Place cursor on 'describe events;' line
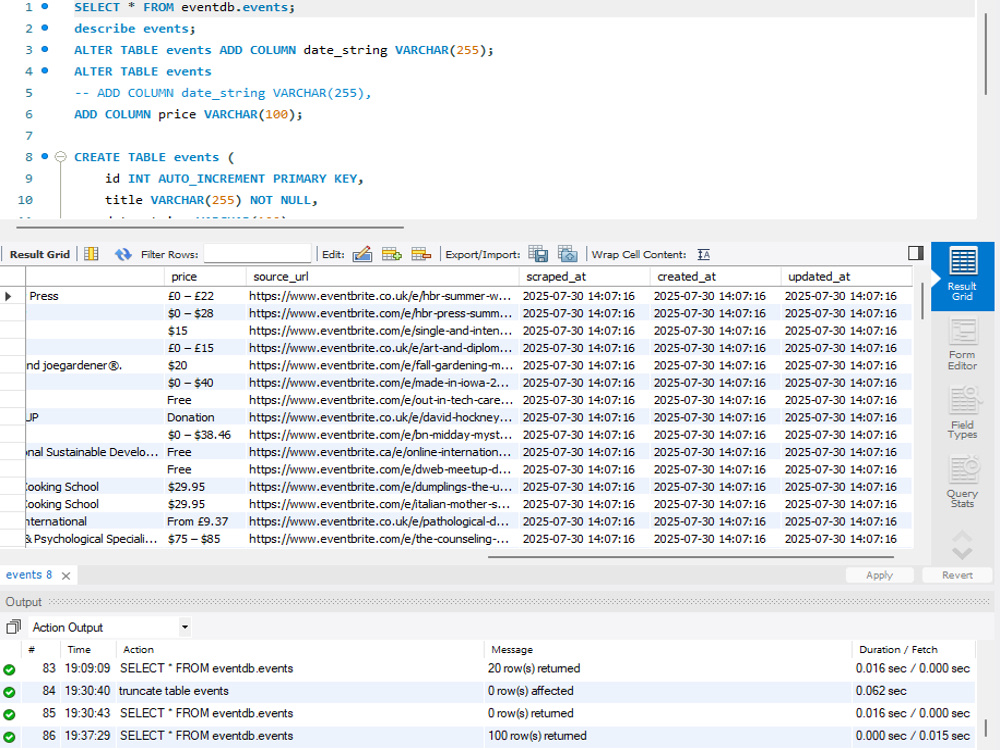 [135, 29]
